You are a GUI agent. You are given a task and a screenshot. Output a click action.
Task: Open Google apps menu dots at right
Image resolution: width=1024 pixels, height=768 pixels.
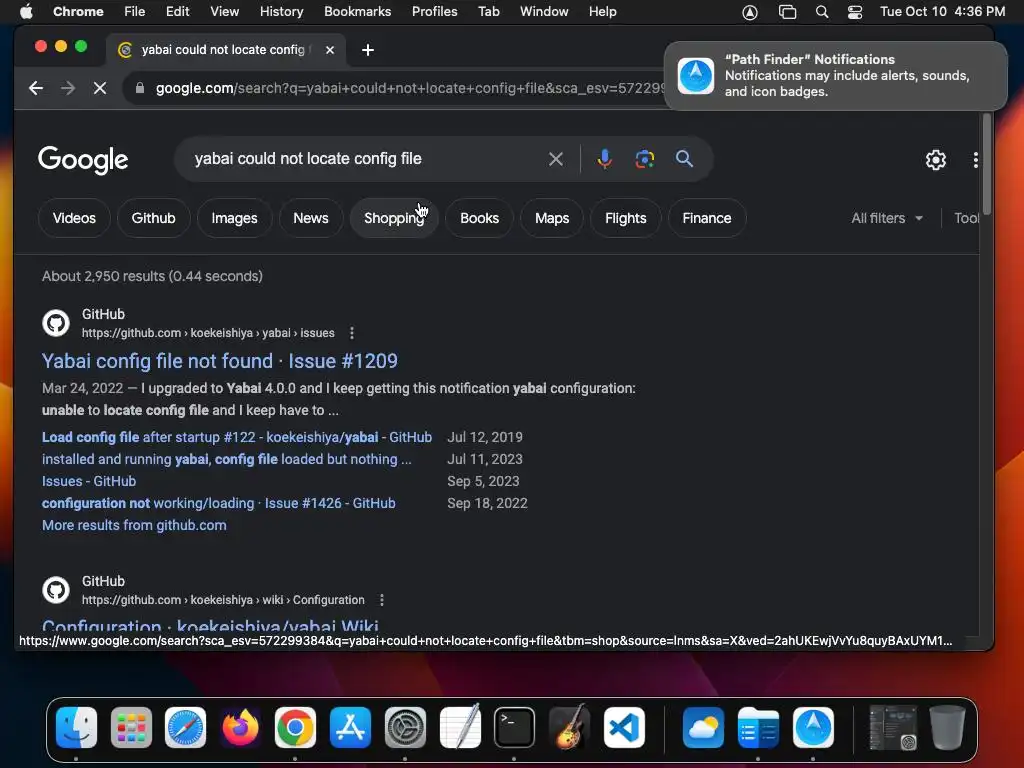(975, 160)
